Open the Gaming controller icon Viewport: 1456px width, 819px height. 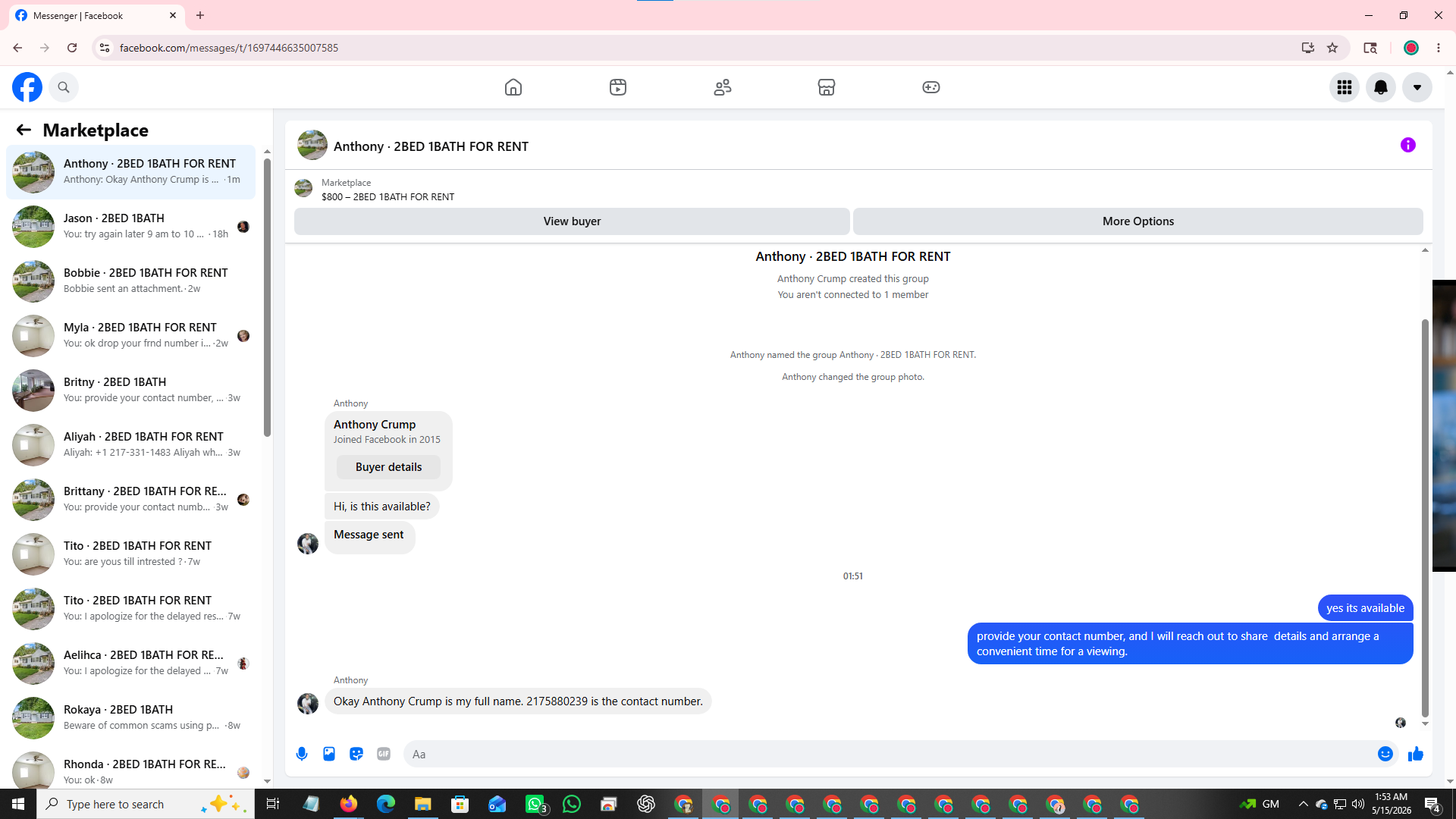coord(931,87)
